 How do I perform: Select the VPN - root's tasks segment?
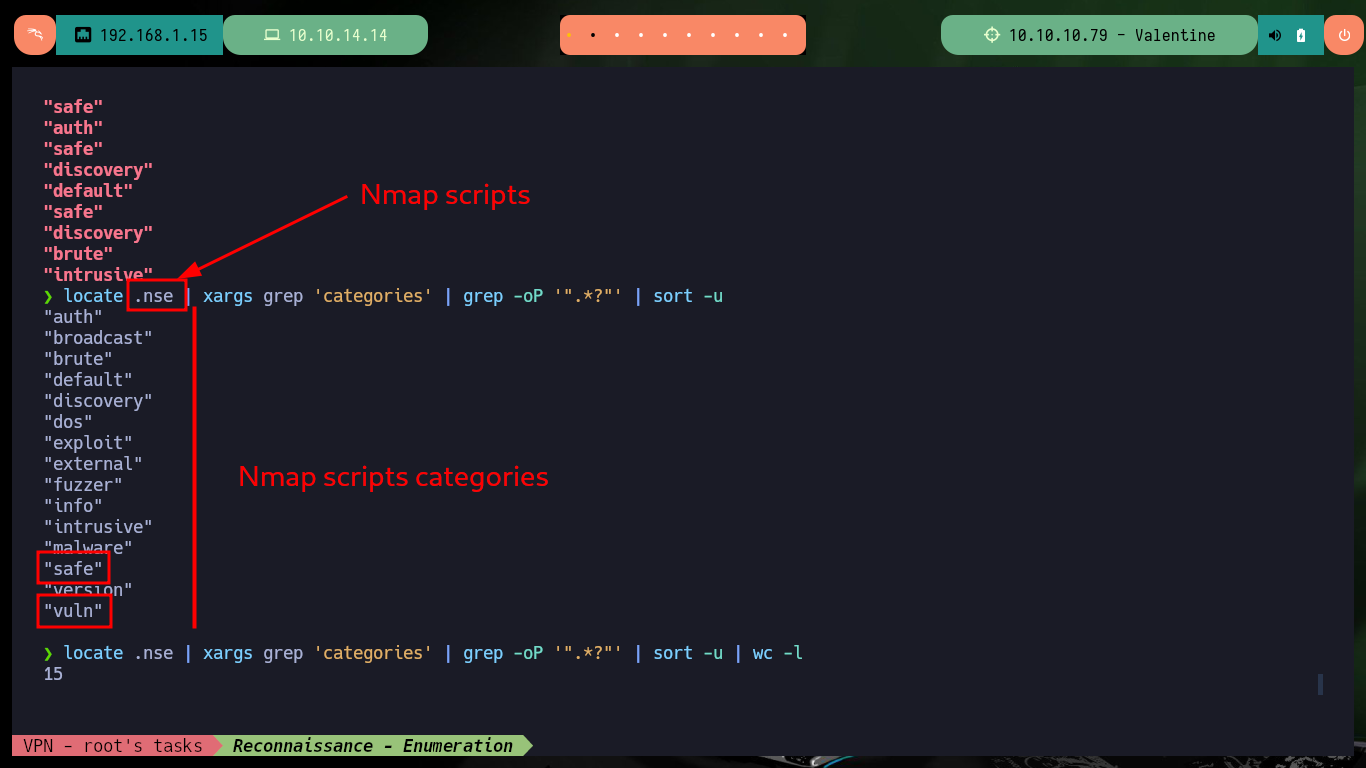[x=113, y=745]
